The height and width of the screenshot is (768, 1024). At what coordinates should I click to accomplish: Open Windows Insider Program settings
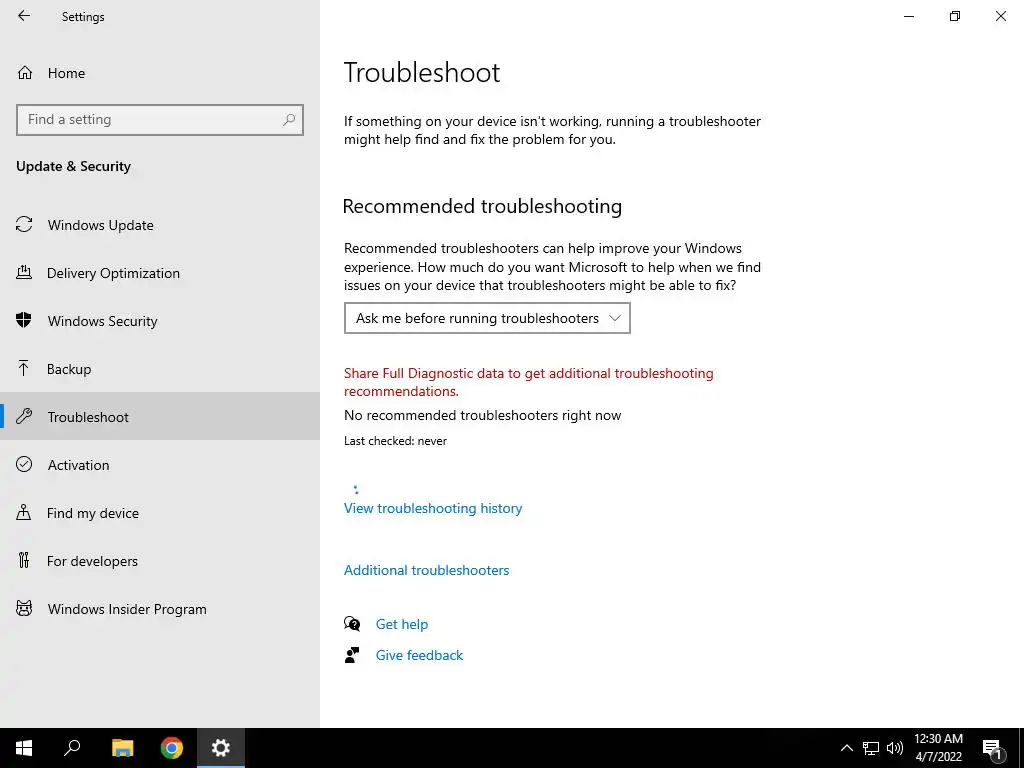pyautogui.click(x=160, y=609)
